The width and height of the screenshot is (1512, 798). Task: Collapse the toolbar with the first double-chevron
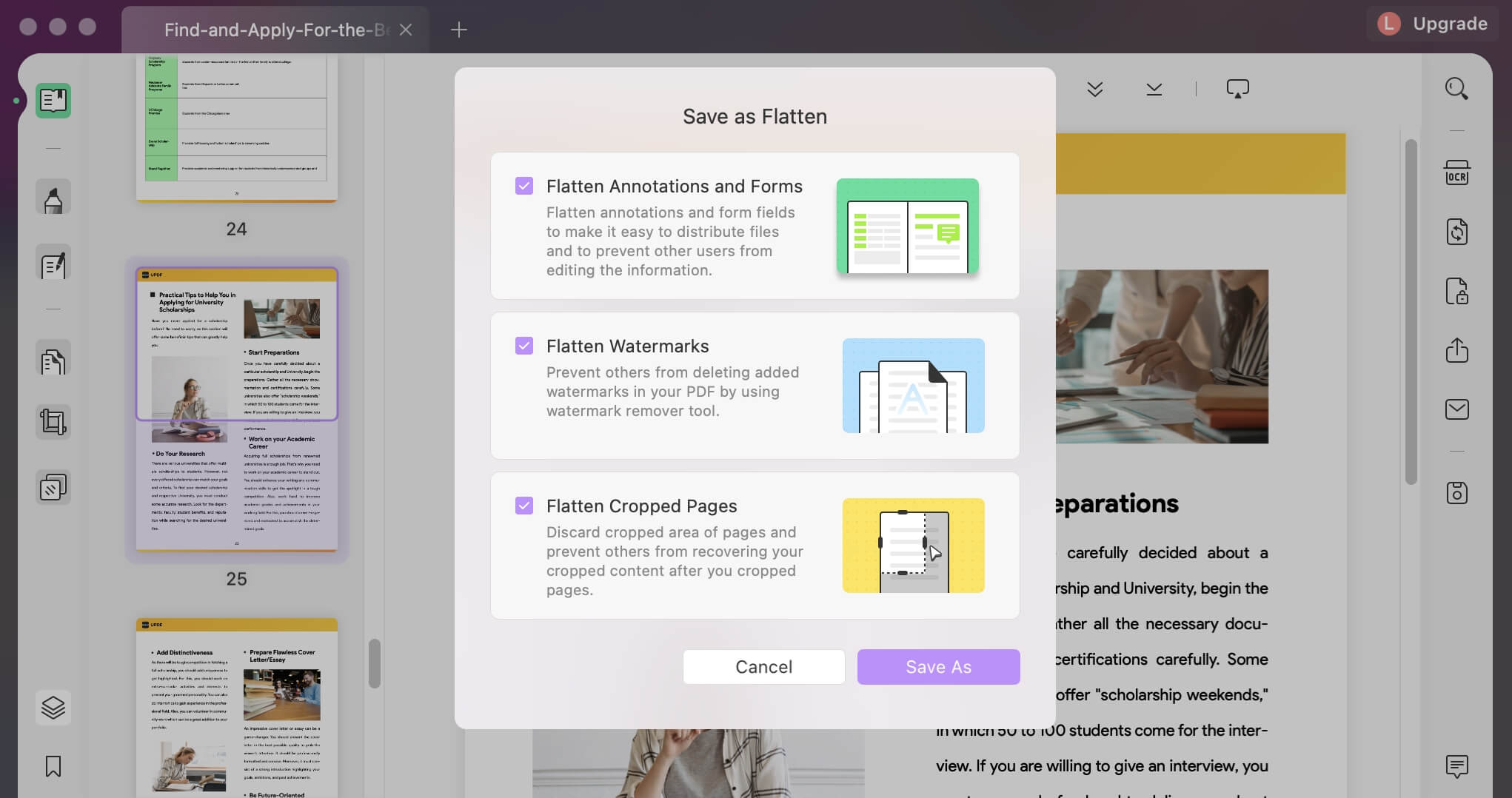(1094, 89)
